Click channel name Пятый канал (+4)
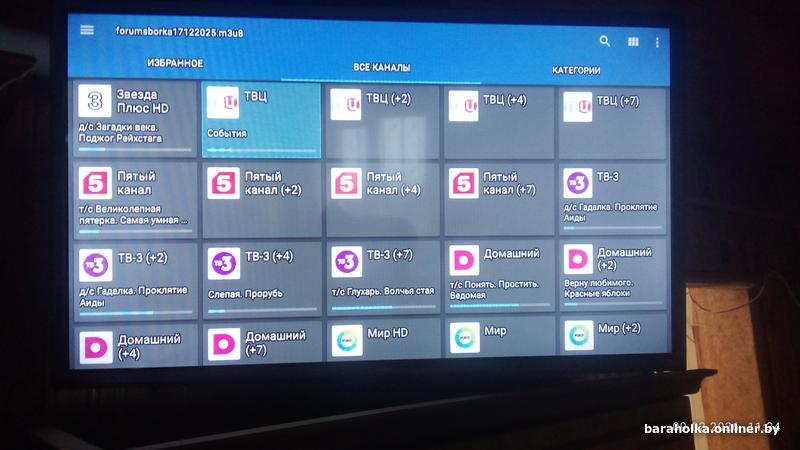Screen dimensions: 800x450 [394, 183]
